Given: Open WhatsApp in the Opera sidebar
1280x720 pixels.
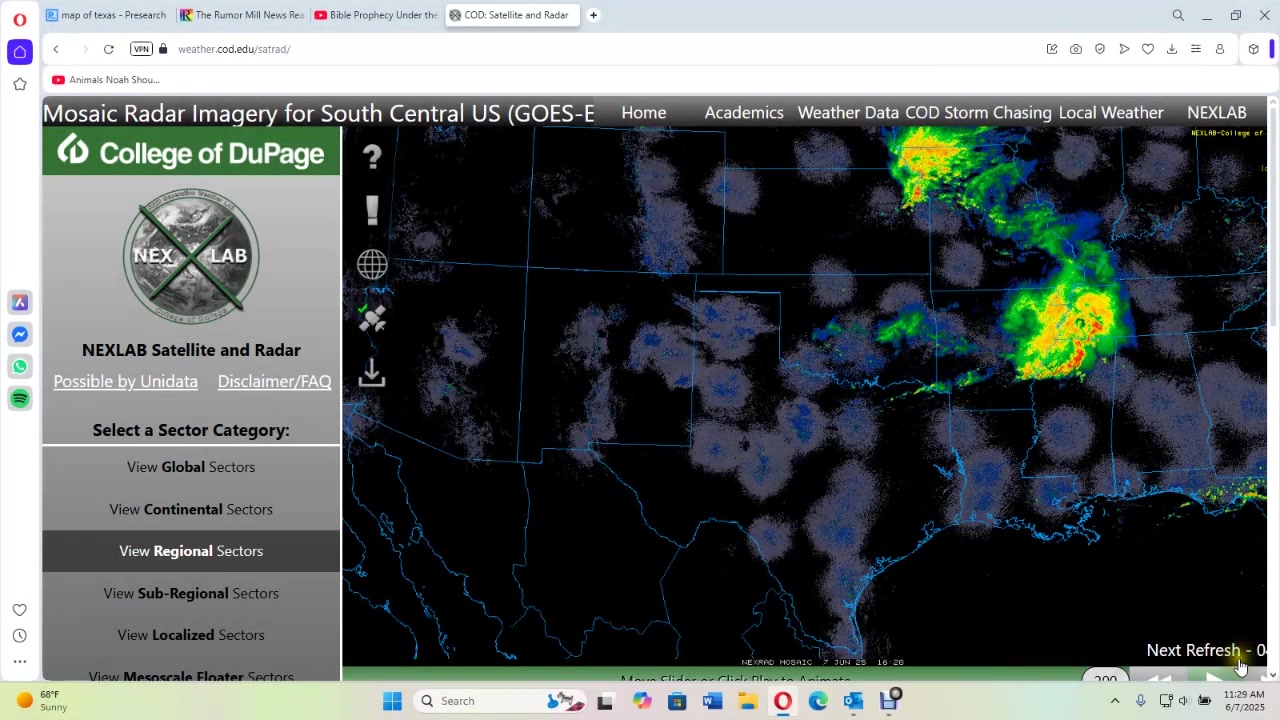Looking at the screenshot, I should (20, 366).
